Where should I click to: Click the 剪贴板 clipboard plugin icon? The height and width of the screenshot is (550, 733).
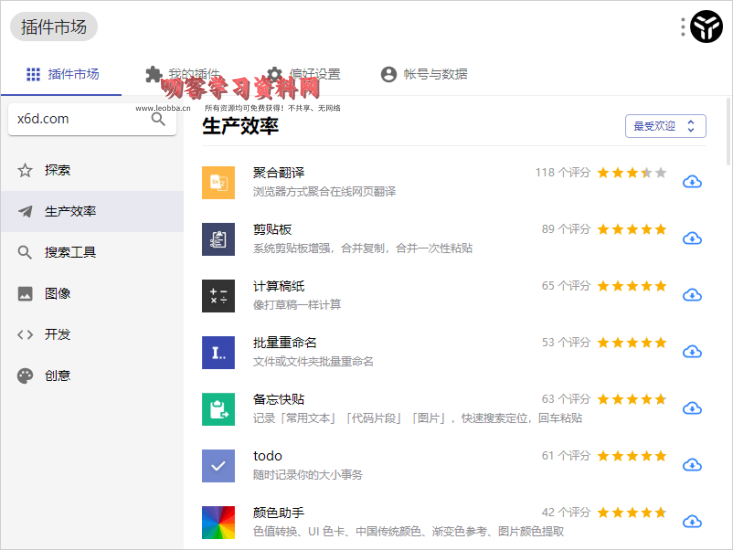(218, 239)
